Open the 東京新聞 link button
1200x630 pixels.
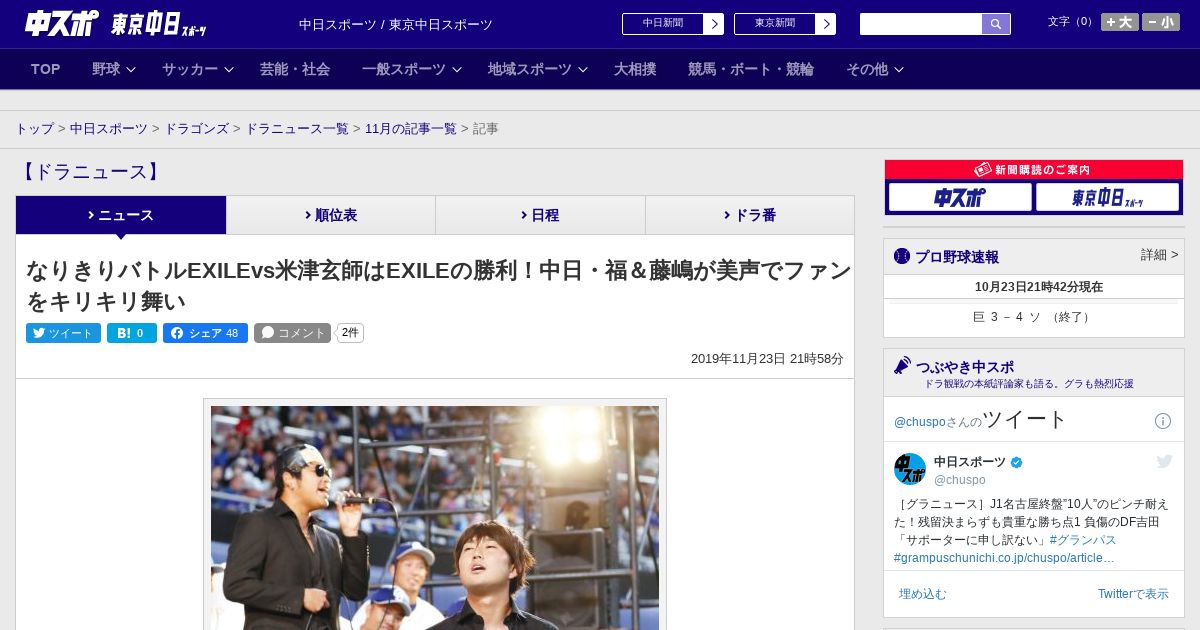pyautogui.click(x=775, y=24)
